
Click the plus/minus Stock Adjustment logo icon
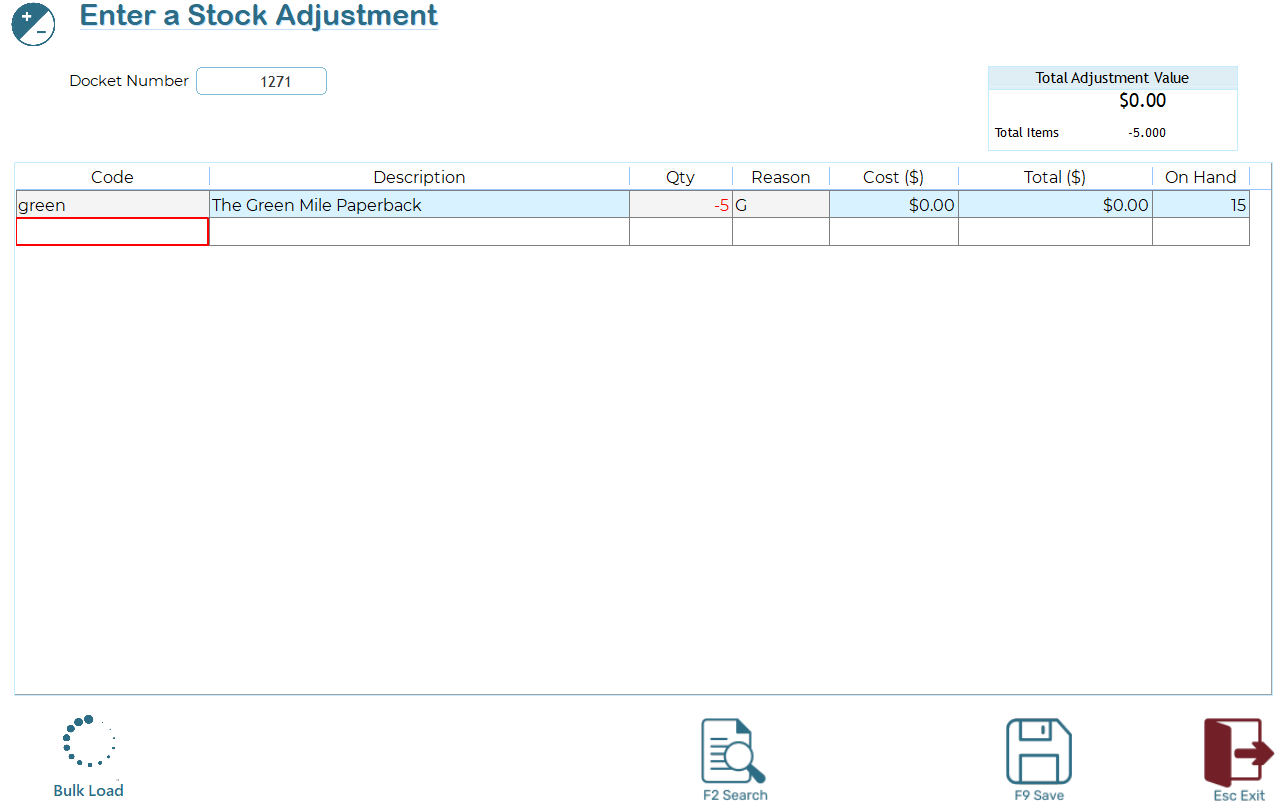click(x=33, y=25)
